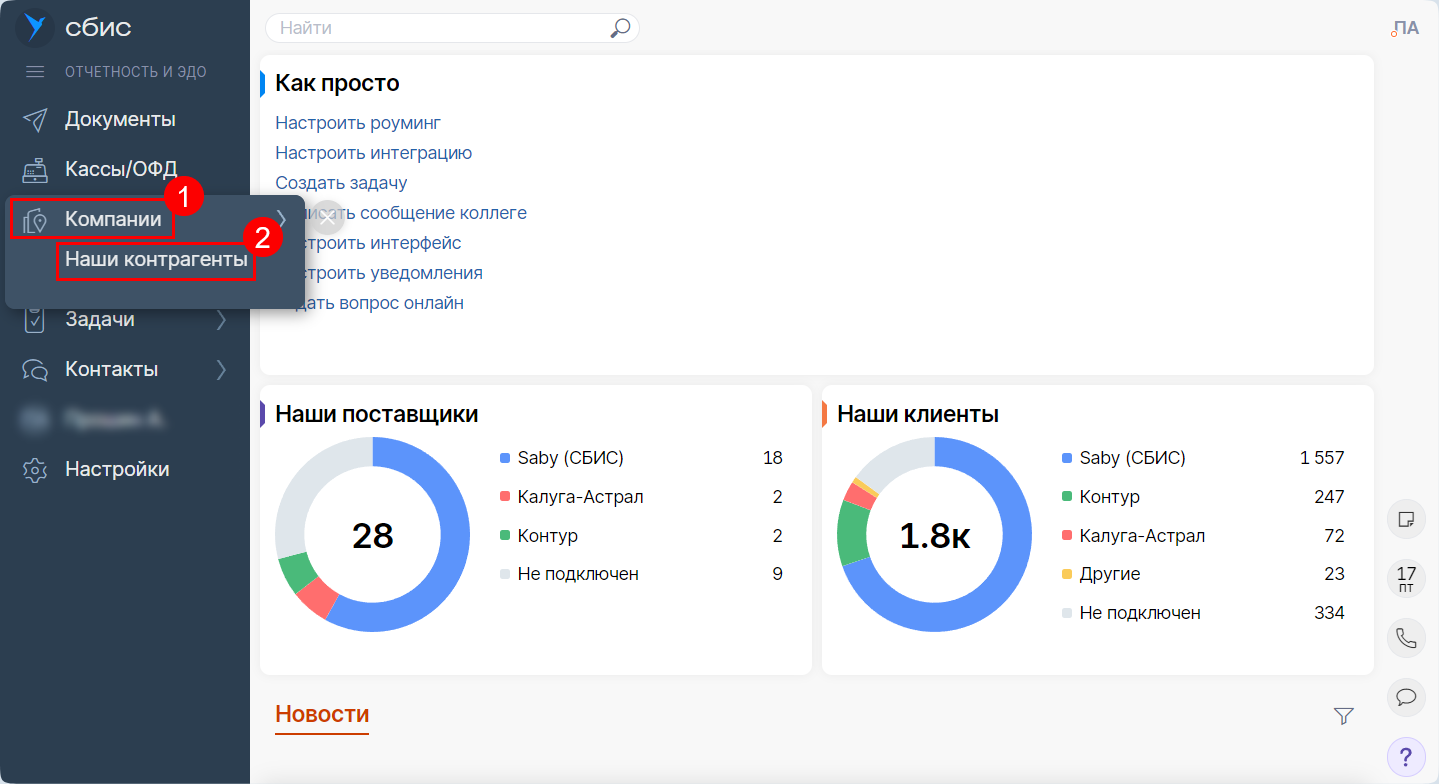Click the blurred user name in sidebar
This screenshot has height=784, width=1439.
[114, 419]
